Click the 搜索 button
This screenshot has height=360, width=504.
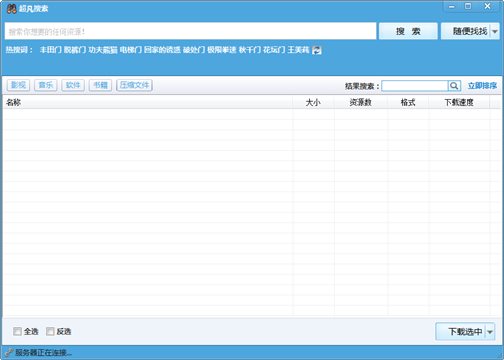[x=408, y=31]
